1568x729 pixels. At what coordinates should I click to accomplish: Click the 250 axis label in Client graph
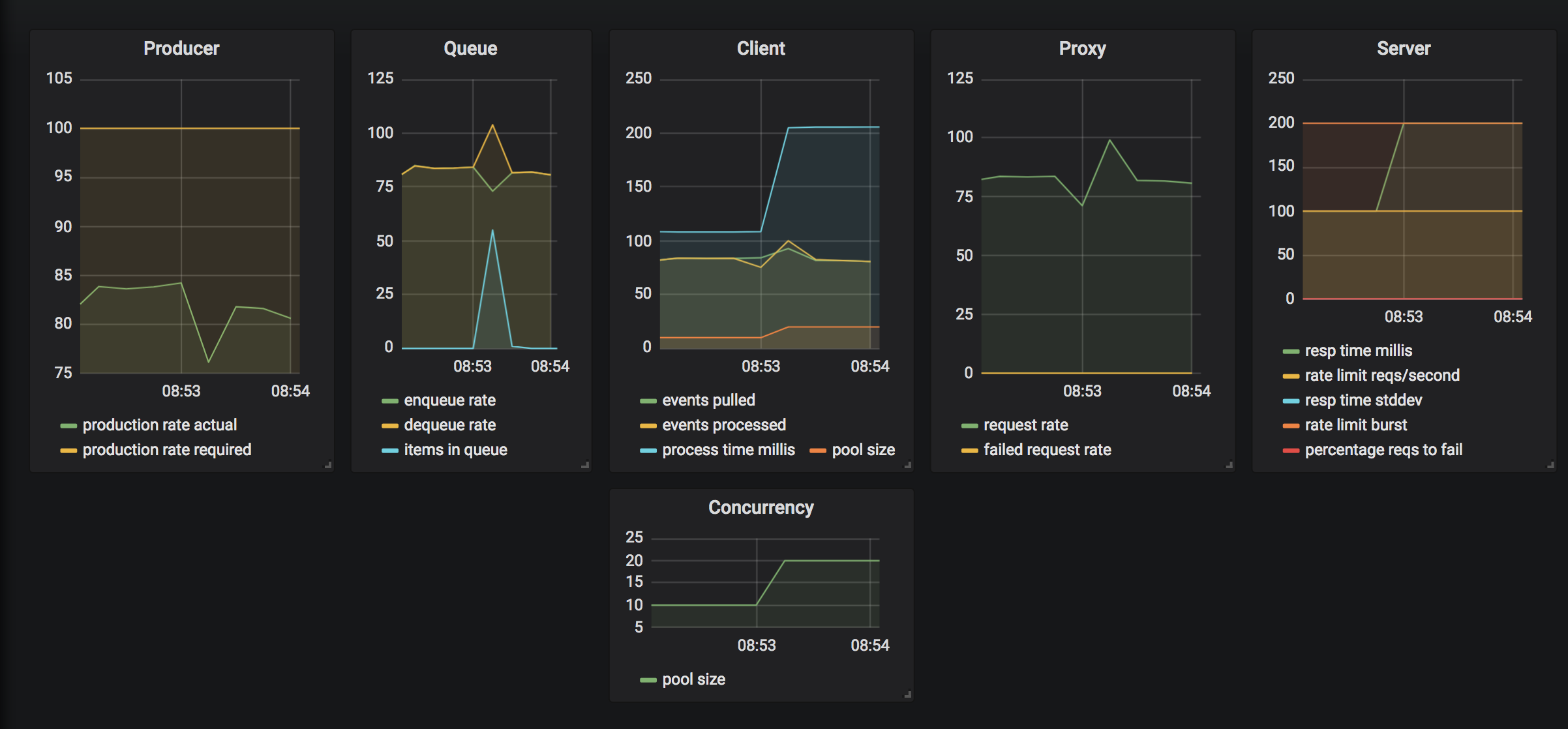[639, 78]
